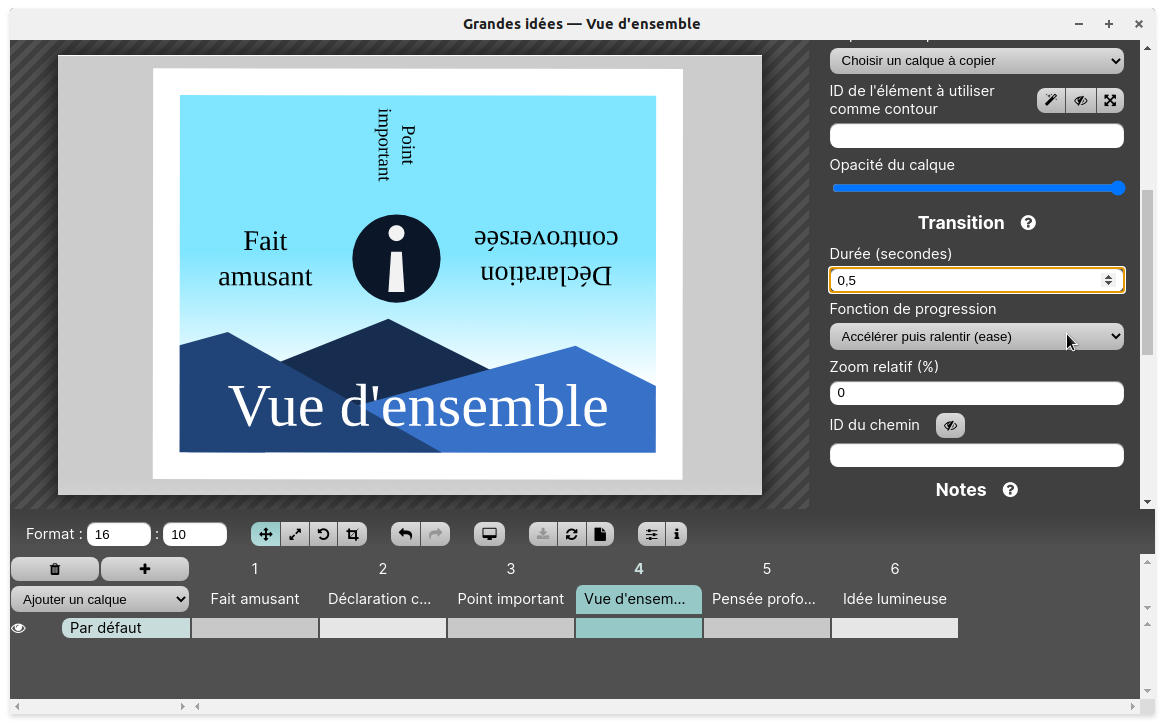Select the Idée lumineuse frame
This screenshot has width=1165, height=725.
click(x=894, y=599)
